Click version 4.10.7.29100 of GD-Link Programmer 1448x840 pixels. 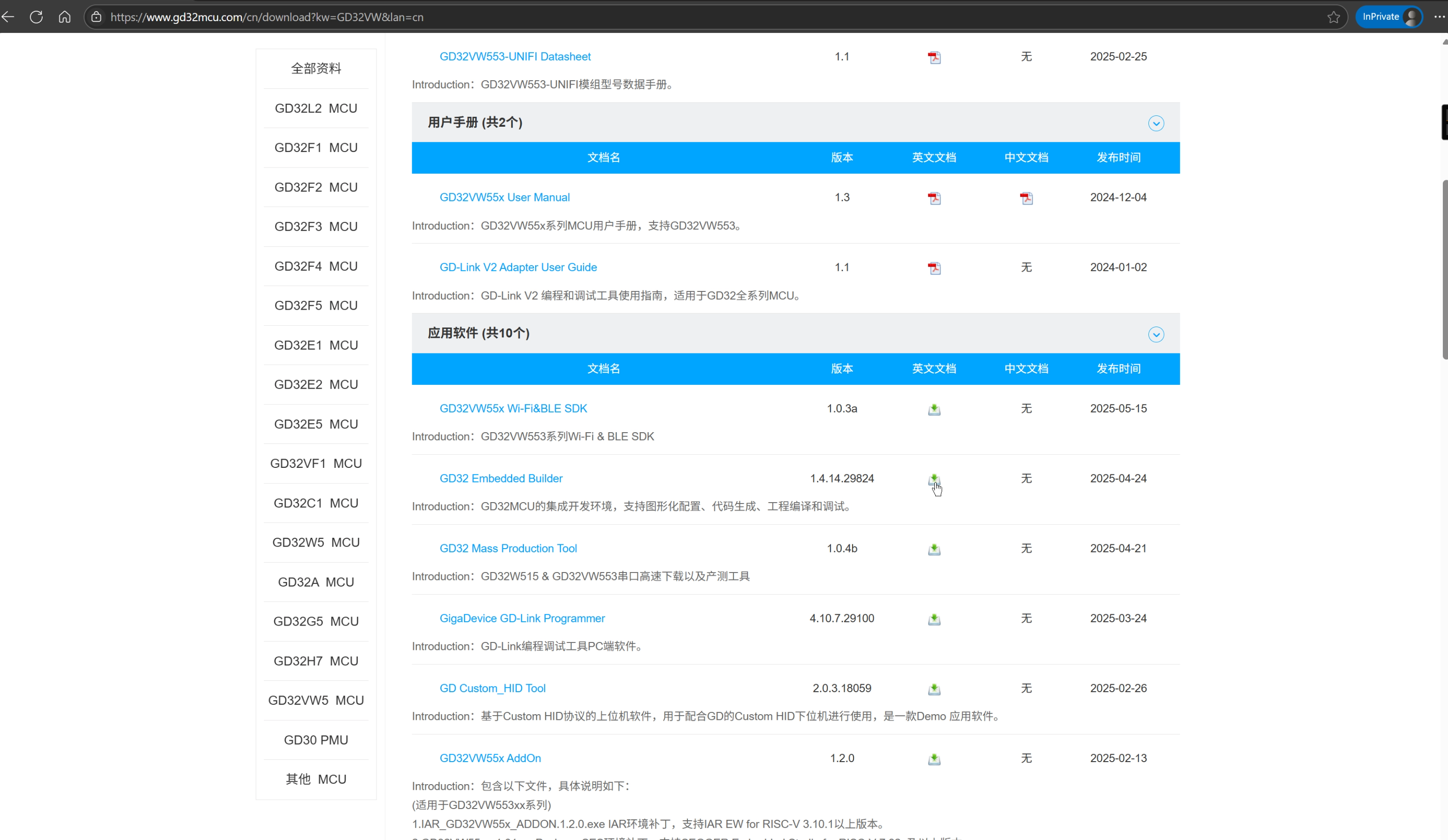842,619
